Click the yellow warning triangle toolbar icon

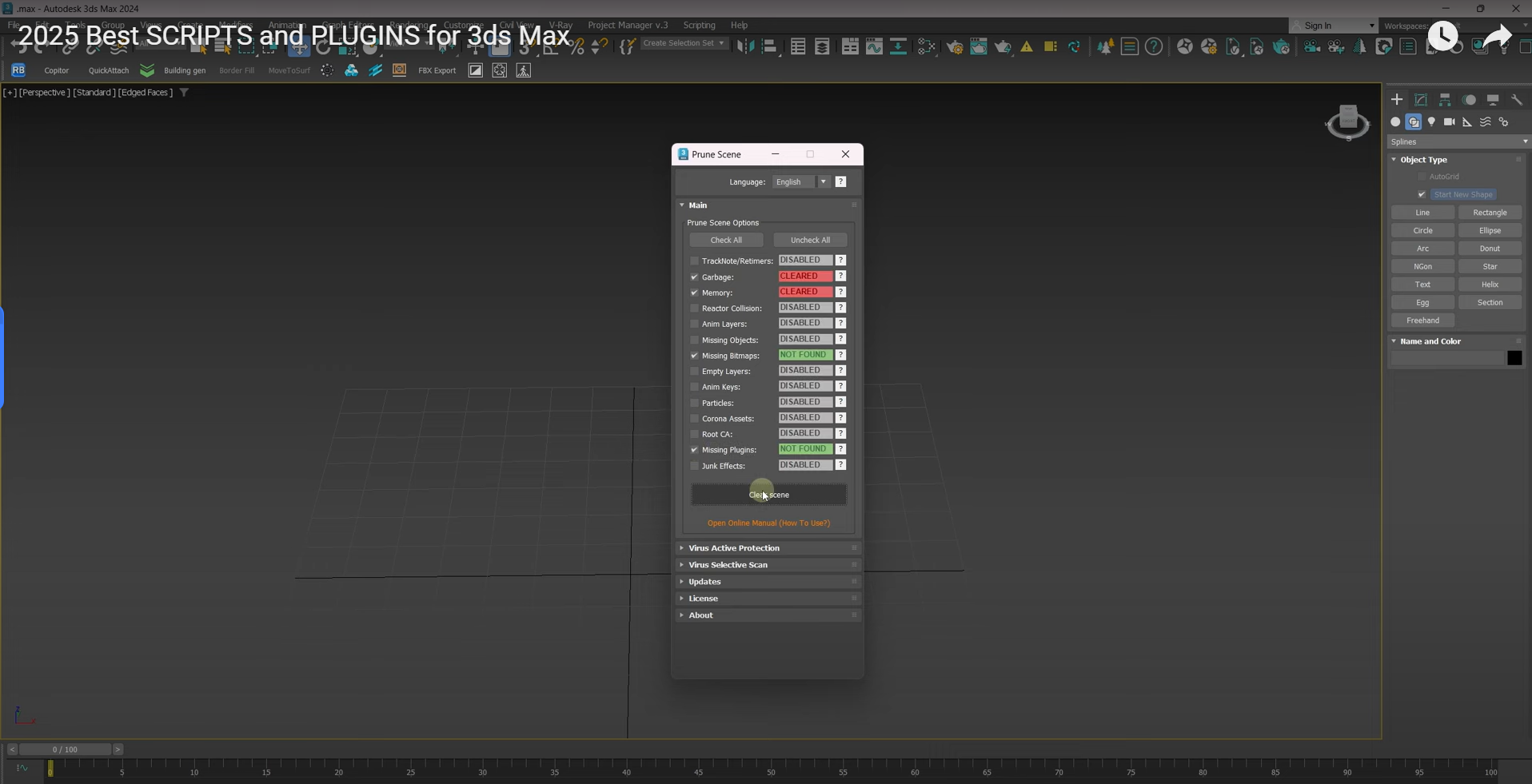coord(1027,47)
